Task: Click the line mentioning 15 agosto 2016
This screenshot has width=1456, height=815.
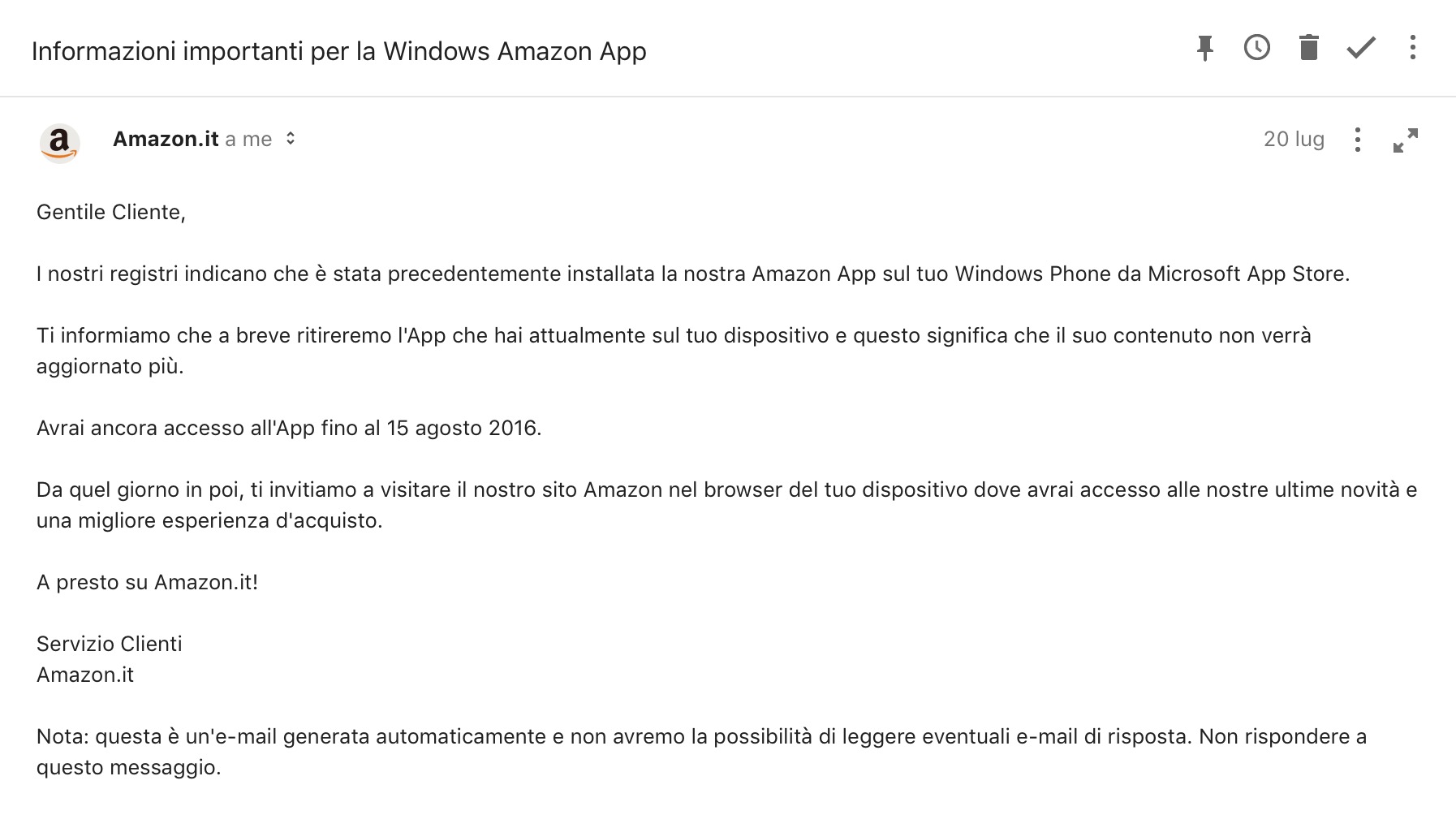Action: [289, 428]
